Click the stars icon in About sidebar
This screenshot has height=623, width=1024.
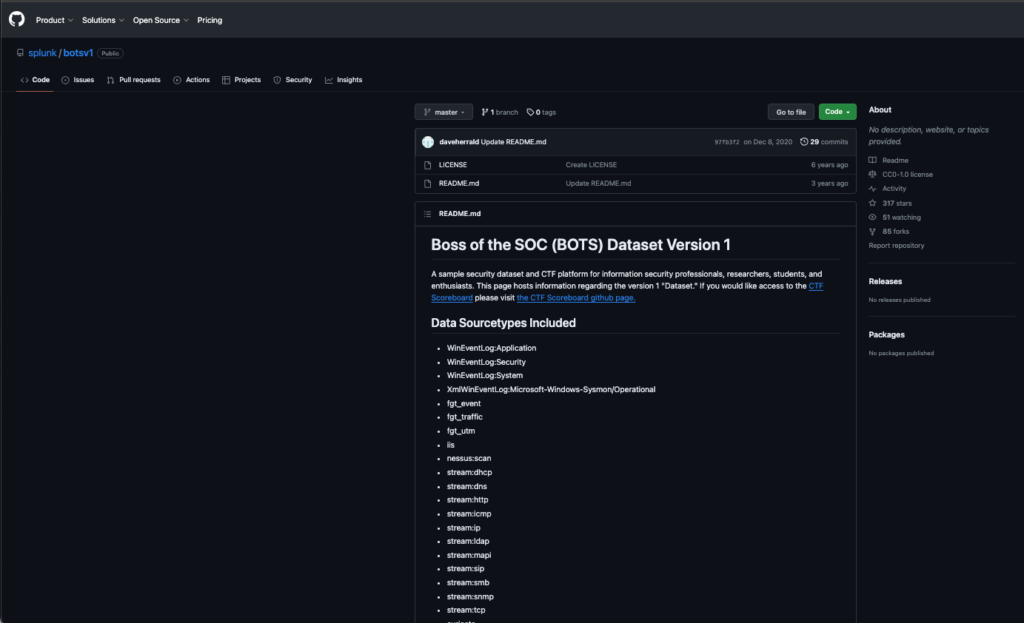[872, 203]
